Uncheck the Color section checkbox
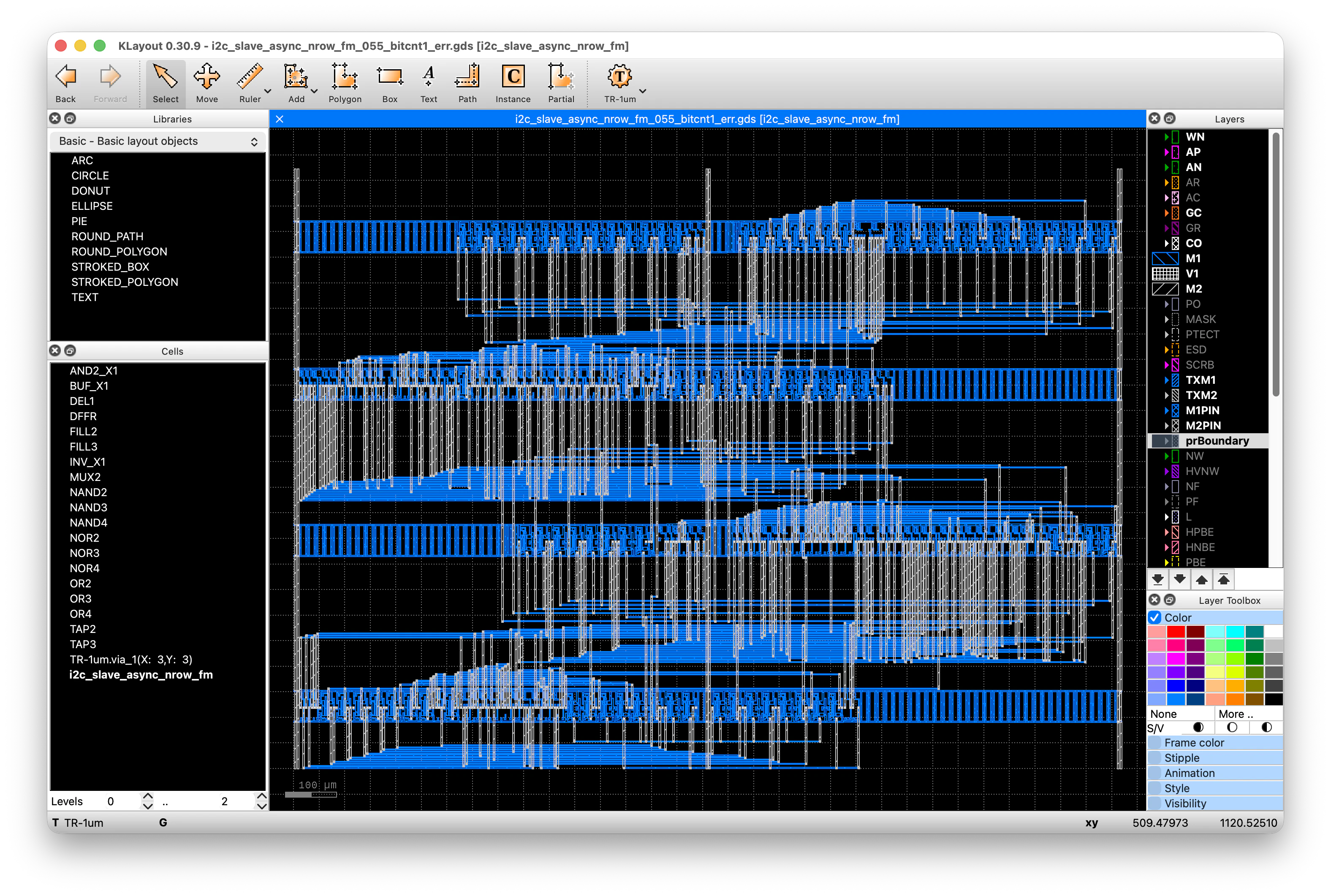 pyautogui.click(x=1155, y=617)
